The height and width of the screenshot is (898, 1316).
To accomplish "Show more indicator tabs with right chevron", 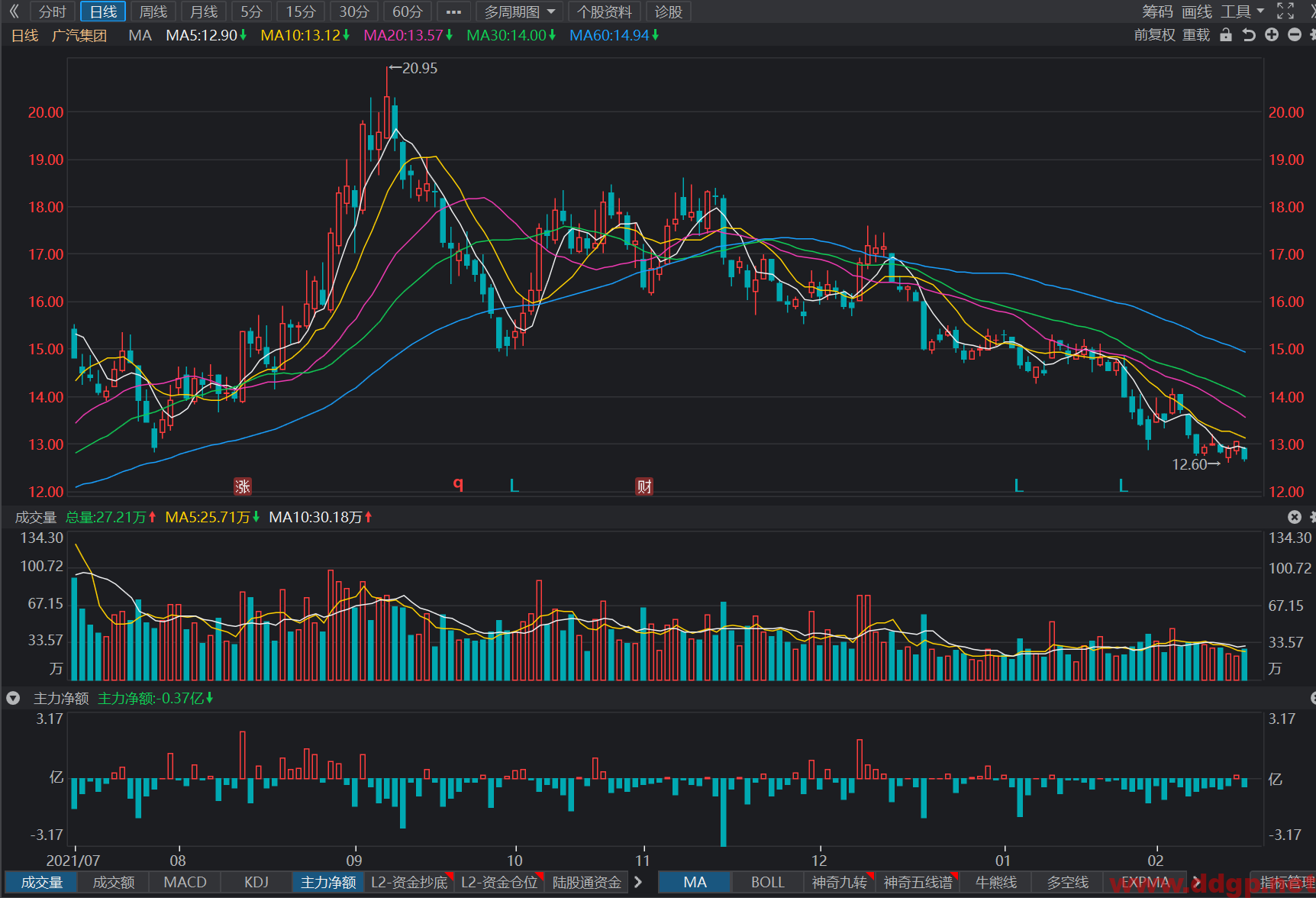I will pos(638,882).
